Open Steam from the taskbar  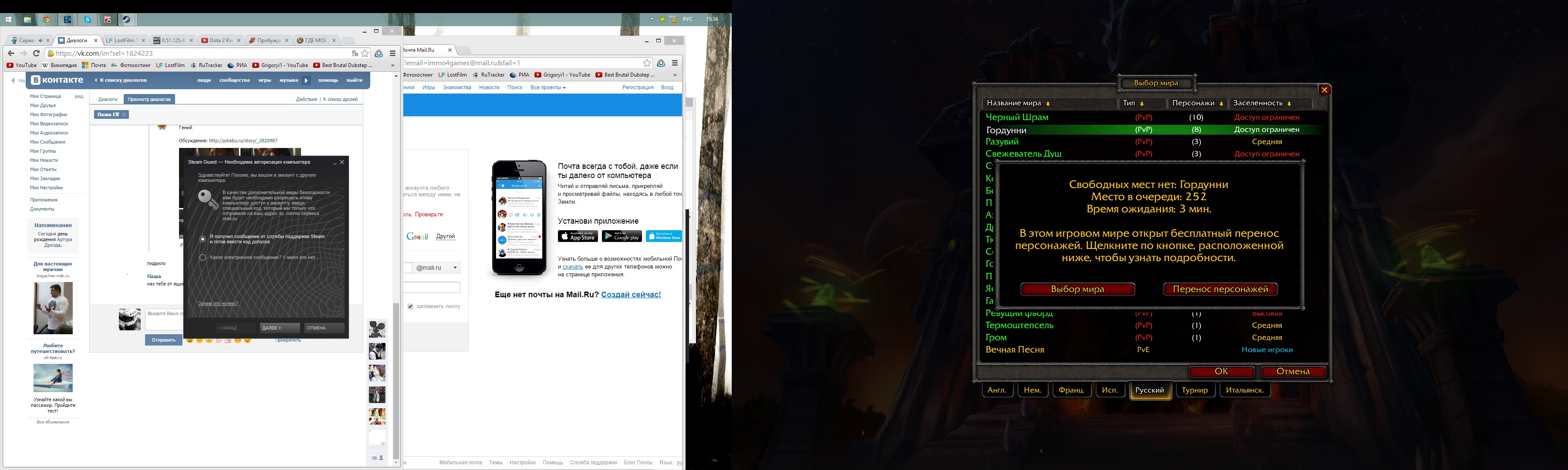(x=127, y=20)
